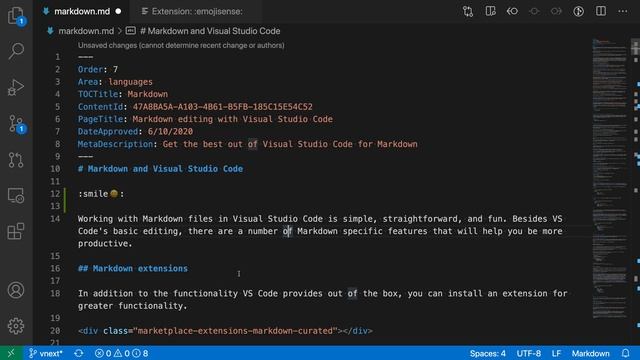The image size is (640, 360).
Task: Click the 'DateApproved' key on line 7
Action: 108,132
